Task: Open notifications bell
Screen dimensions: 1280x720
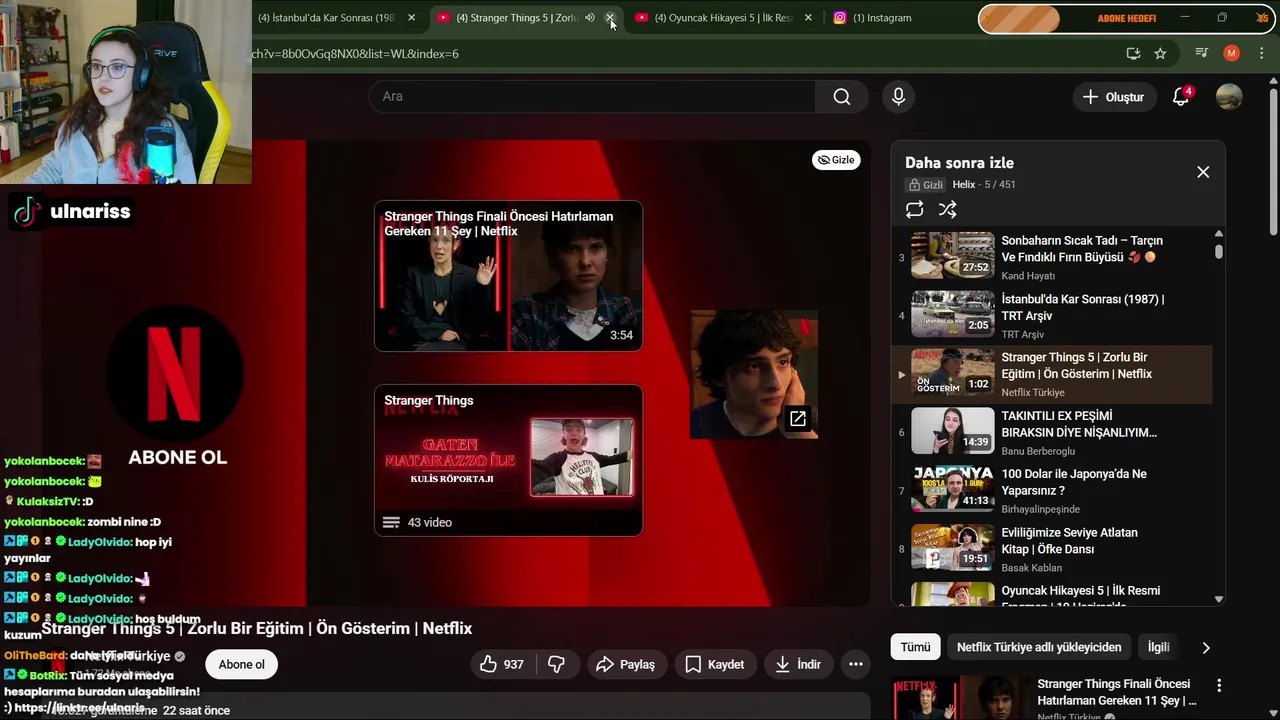Action: coord(1181,97)
